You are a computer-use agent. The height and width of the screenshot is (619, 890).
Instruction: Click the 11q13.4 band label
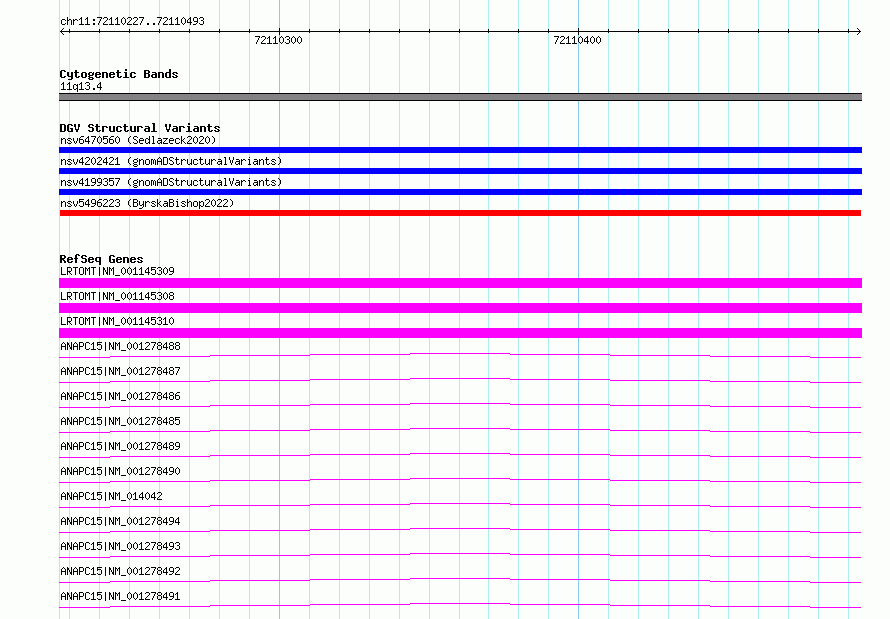pyautogui.click(x=81, y=86)
